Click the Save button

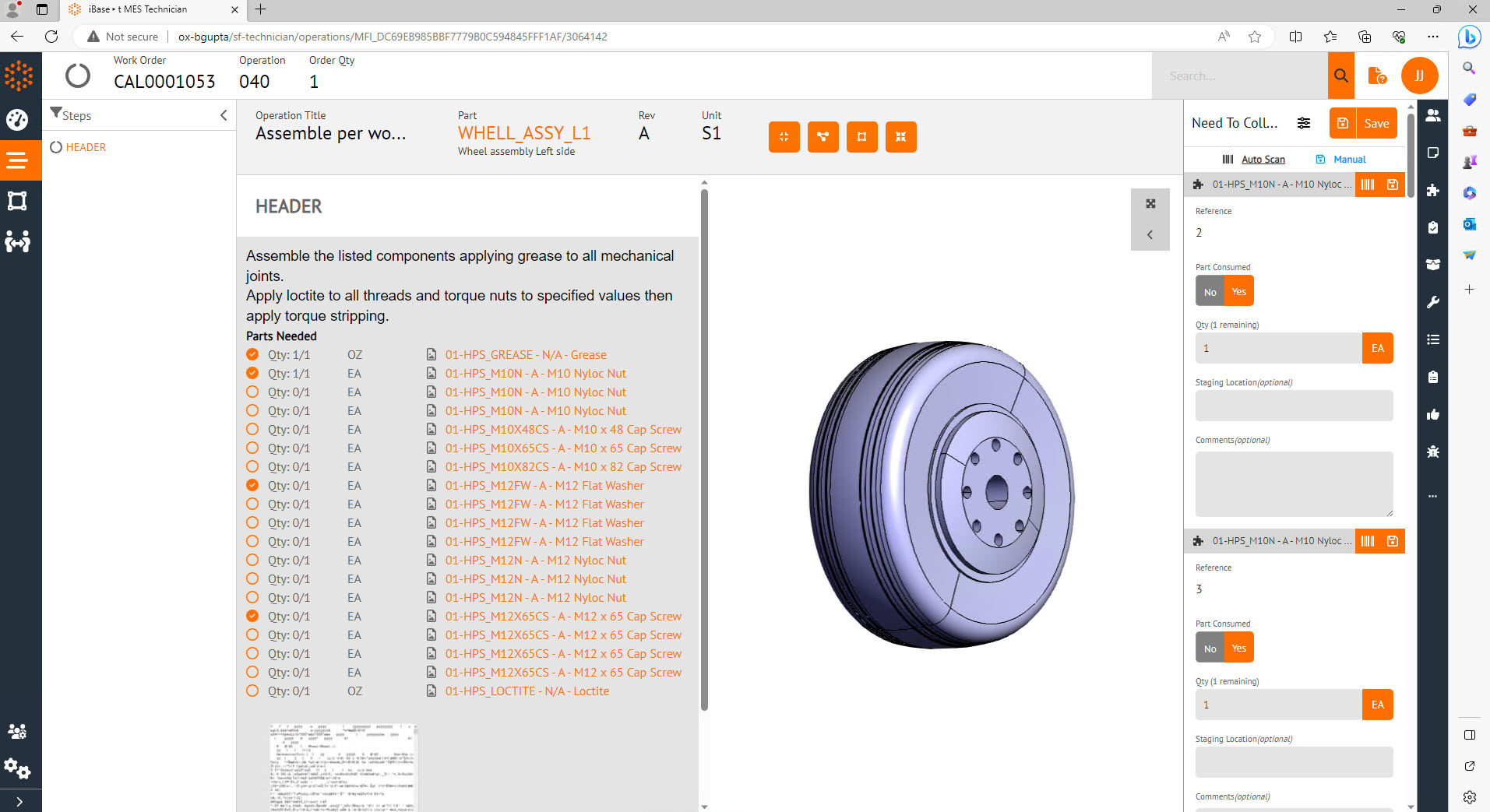pyautogui.click(x=1376, y=123)
